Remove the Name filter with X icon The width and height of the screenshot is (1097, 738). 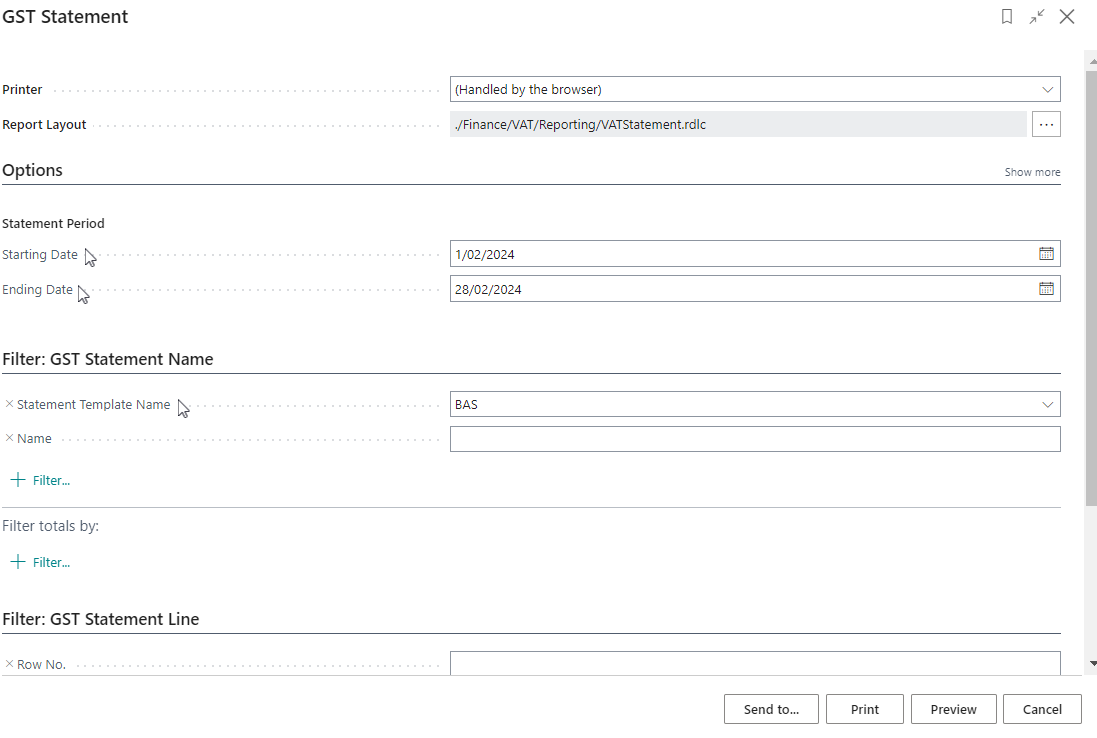point(10,438)
